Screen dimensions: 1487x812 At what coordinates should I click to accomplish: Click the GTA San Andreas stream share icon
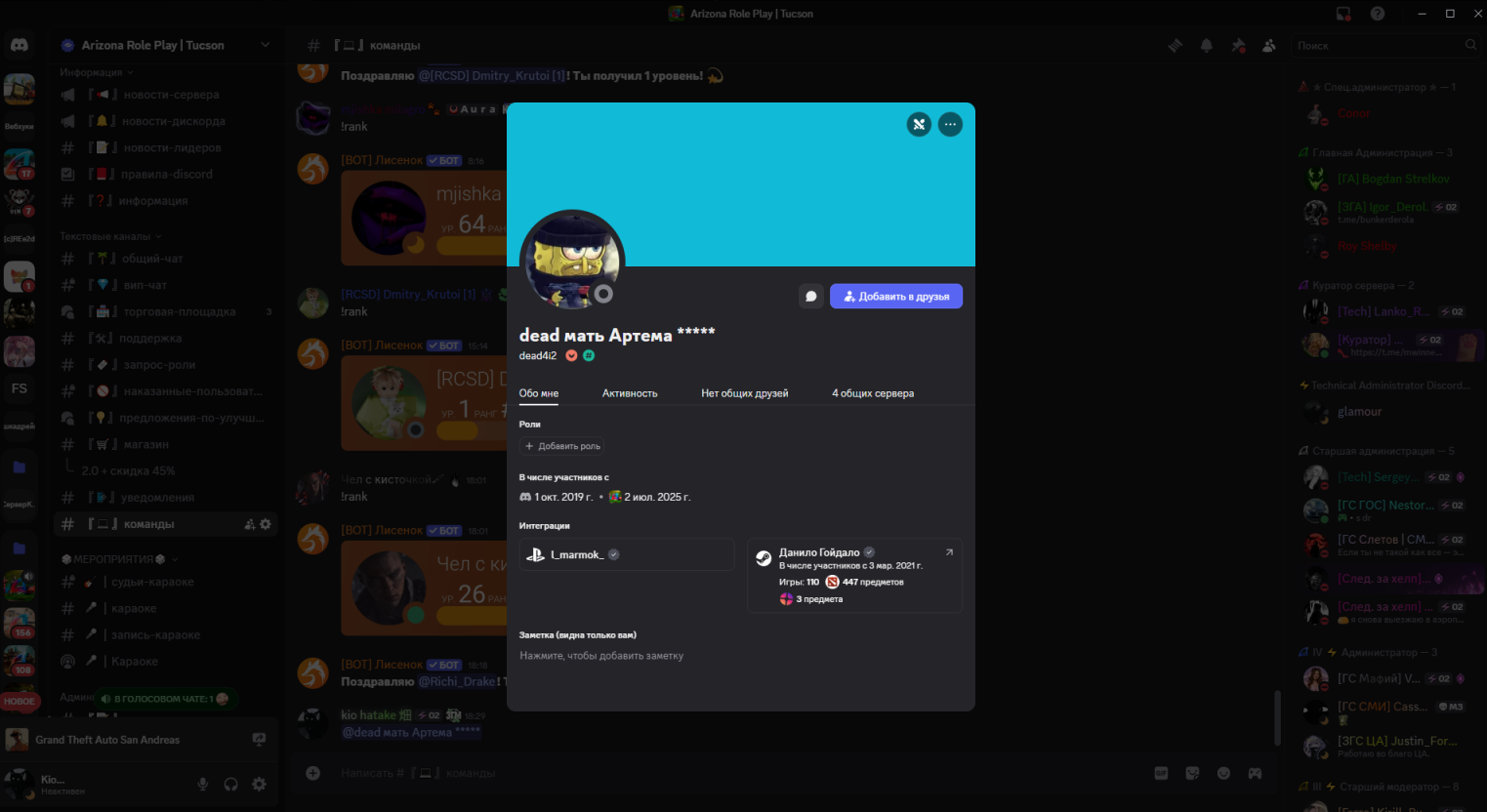pyautogui.click(x=259, y=740)
